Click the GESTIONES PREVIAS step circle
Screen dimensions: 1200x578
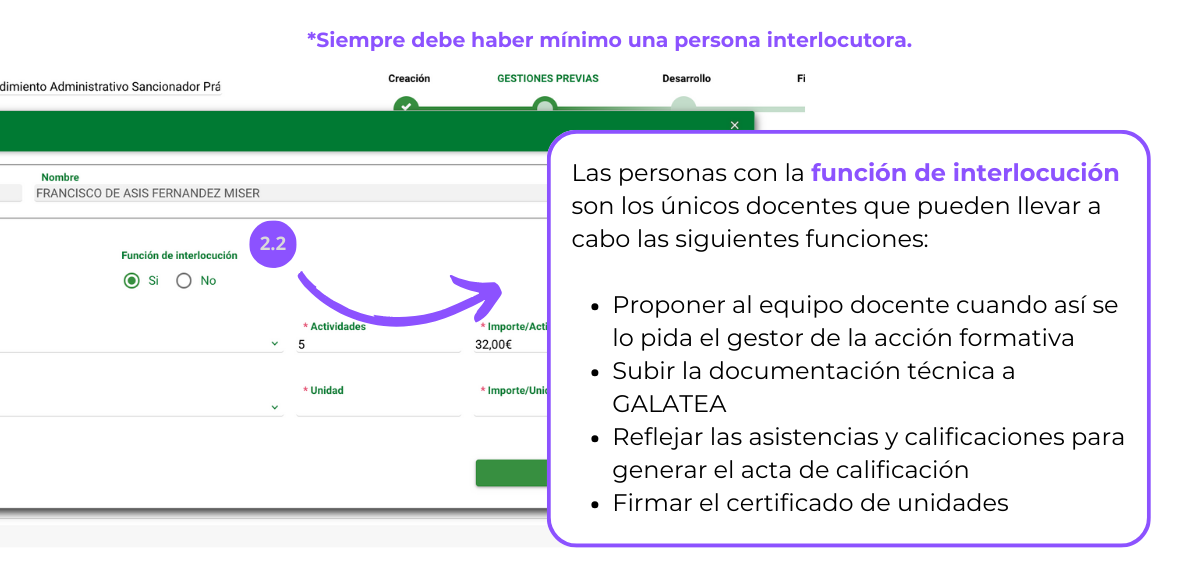(x=544, y=105)
